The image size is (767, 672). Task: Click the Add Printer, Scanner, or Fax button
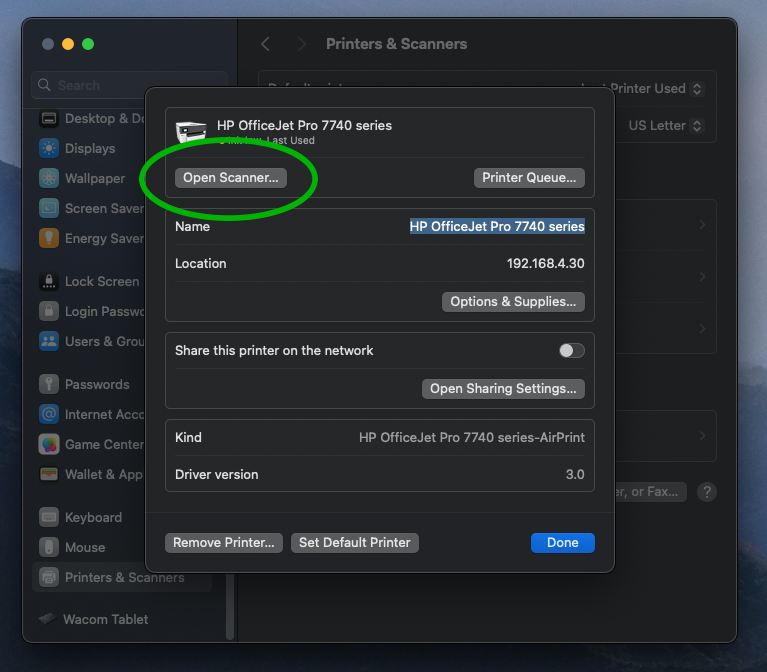coord(651,492)
